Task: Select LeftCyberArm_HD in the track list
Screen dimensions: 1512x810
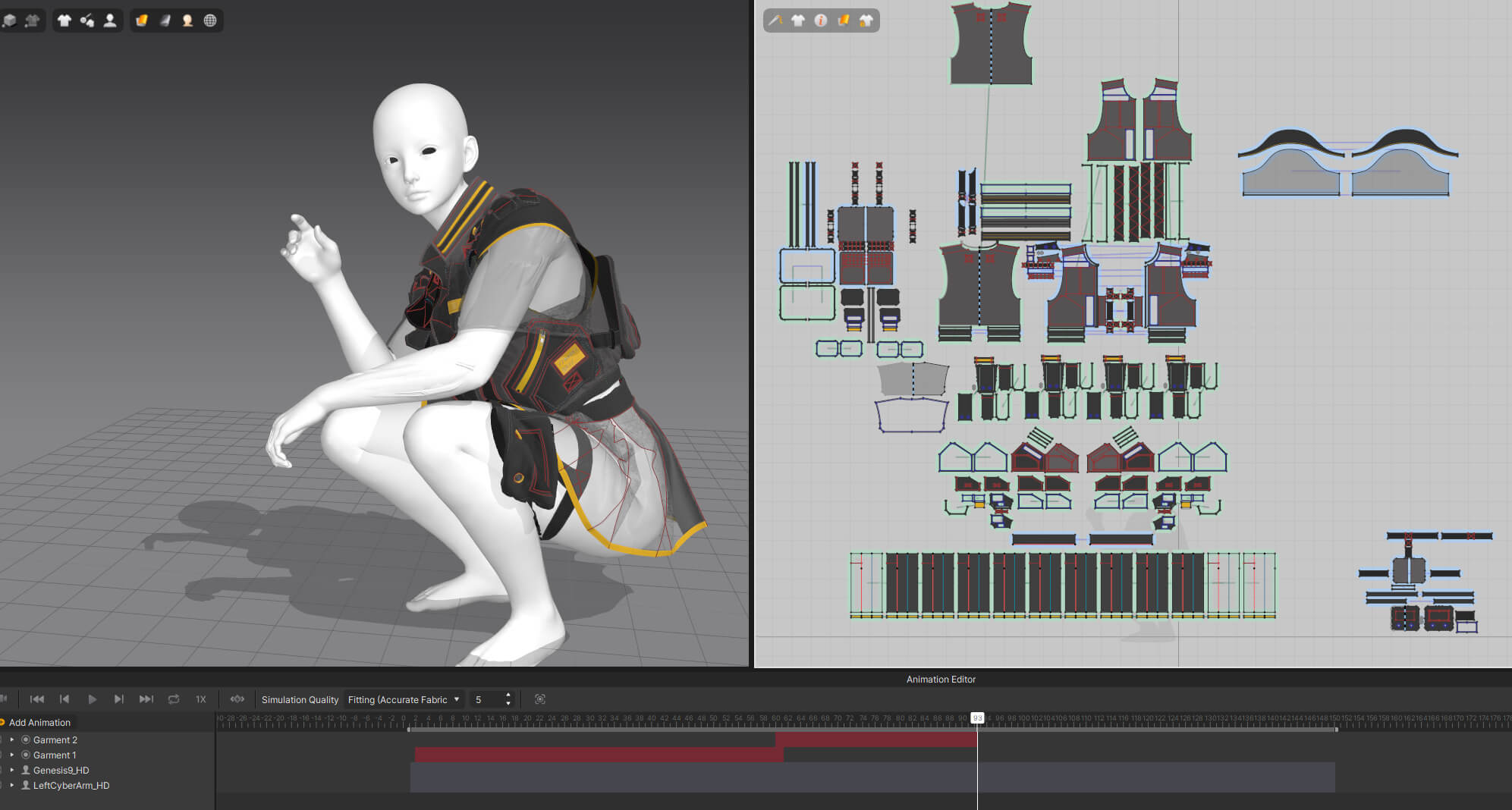Action: pos(71,785)
